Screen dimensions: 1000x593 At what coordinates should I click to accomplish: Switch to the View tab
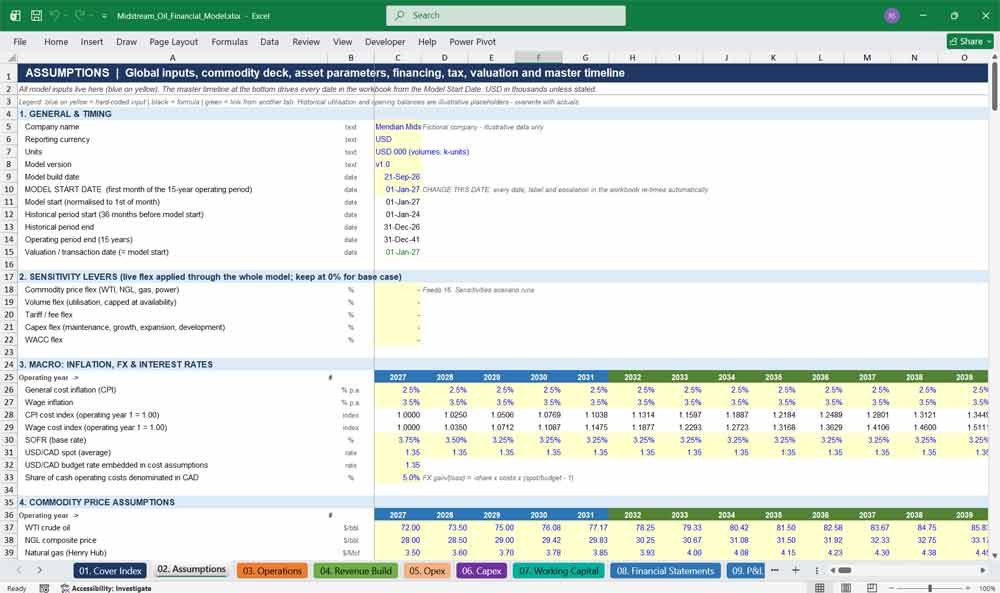[342, 41]
